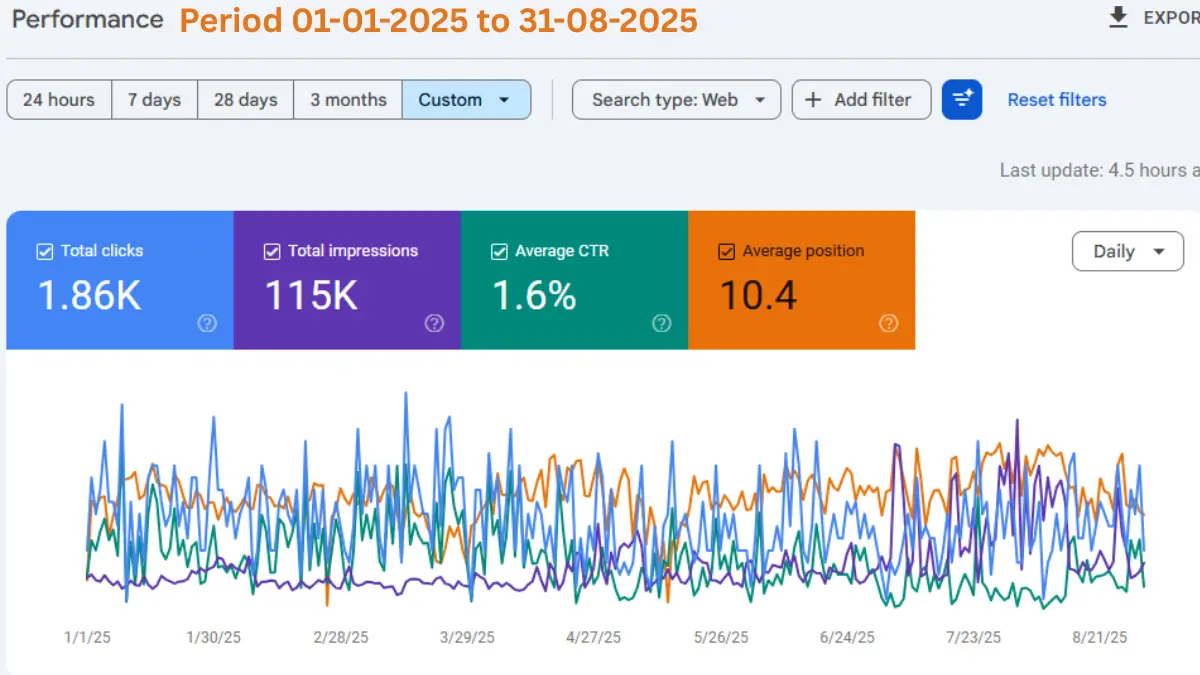
Task: Click the 5/26/25 chart axis label
Action: click(721, 637)
